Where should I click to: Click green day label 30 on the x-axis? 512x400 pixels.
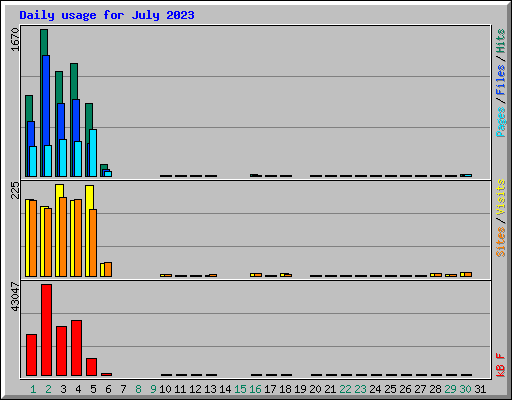tap(465, 389)
